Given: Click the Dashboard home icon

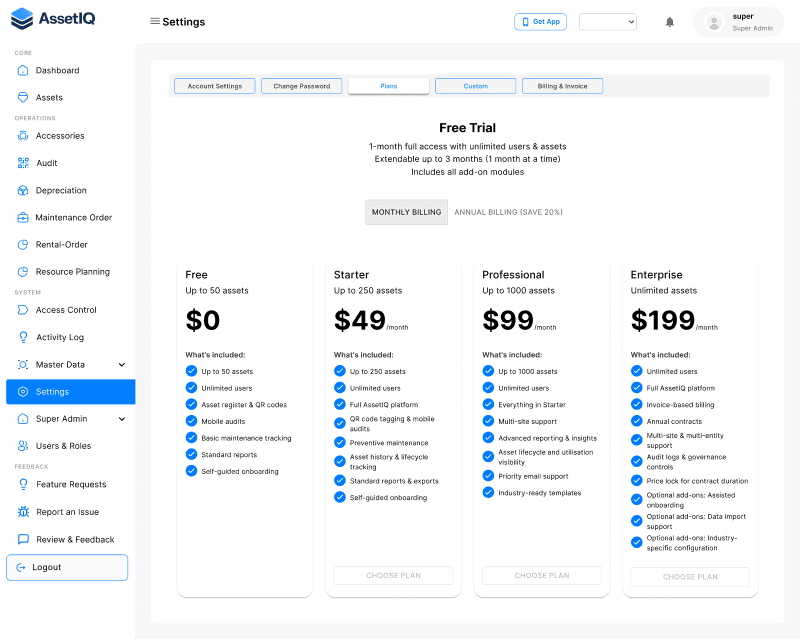Looking at the screenshot, I should (x=23, y=70).
